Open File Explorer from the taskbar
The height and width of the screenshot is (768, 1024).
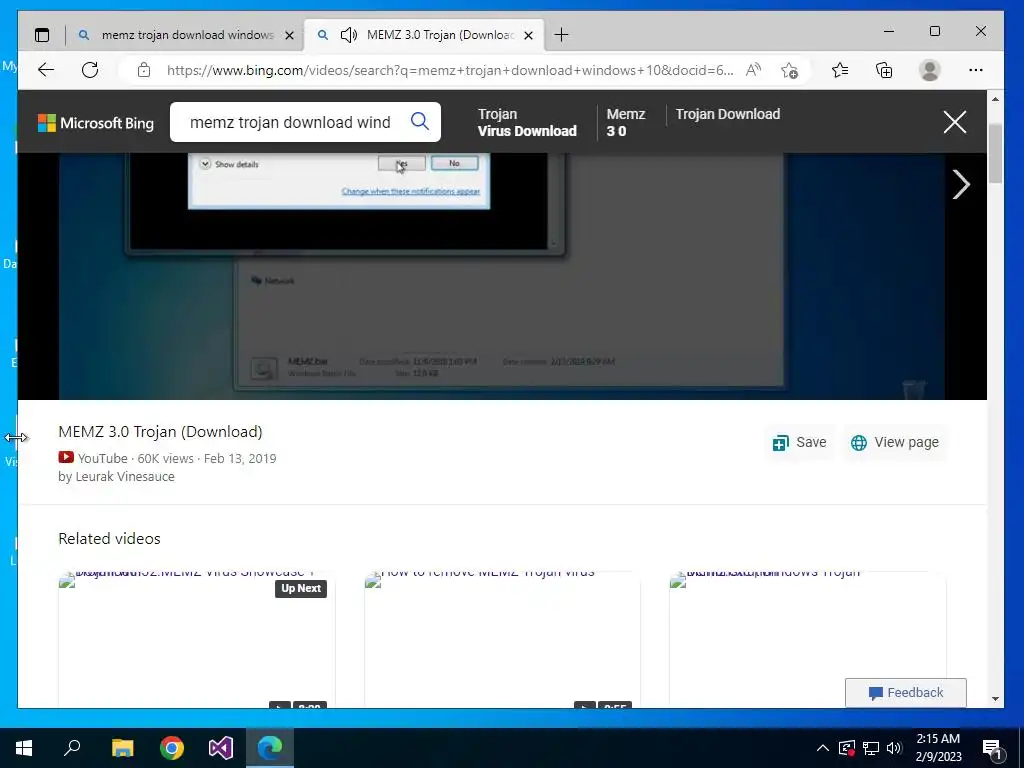click(x=122, y=748)
